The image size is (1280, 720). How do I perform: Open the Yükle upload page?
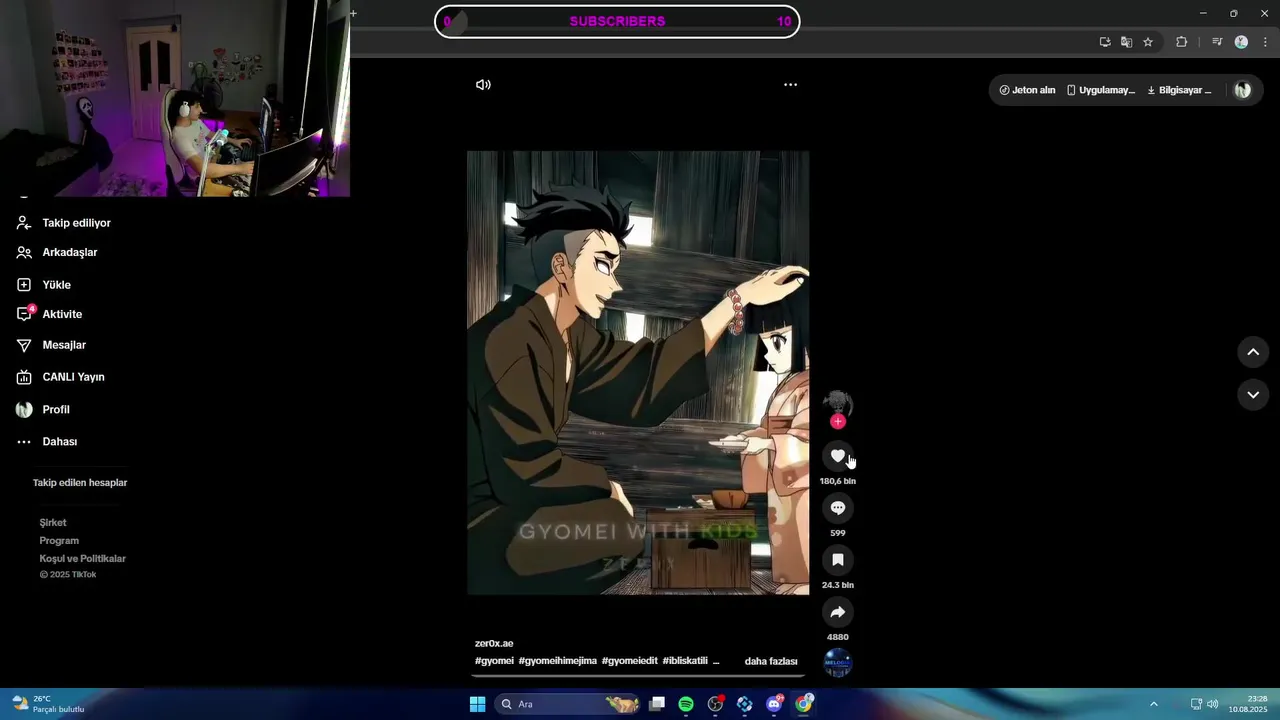tap(43, 285)
